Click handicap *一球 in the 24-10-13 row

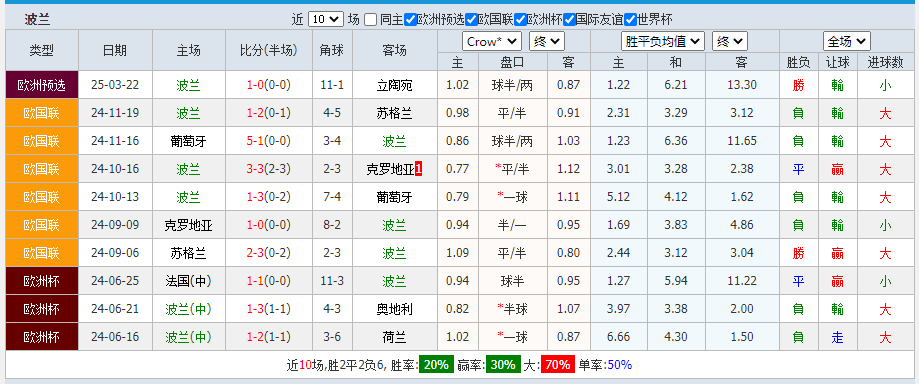tap(512, 197)
